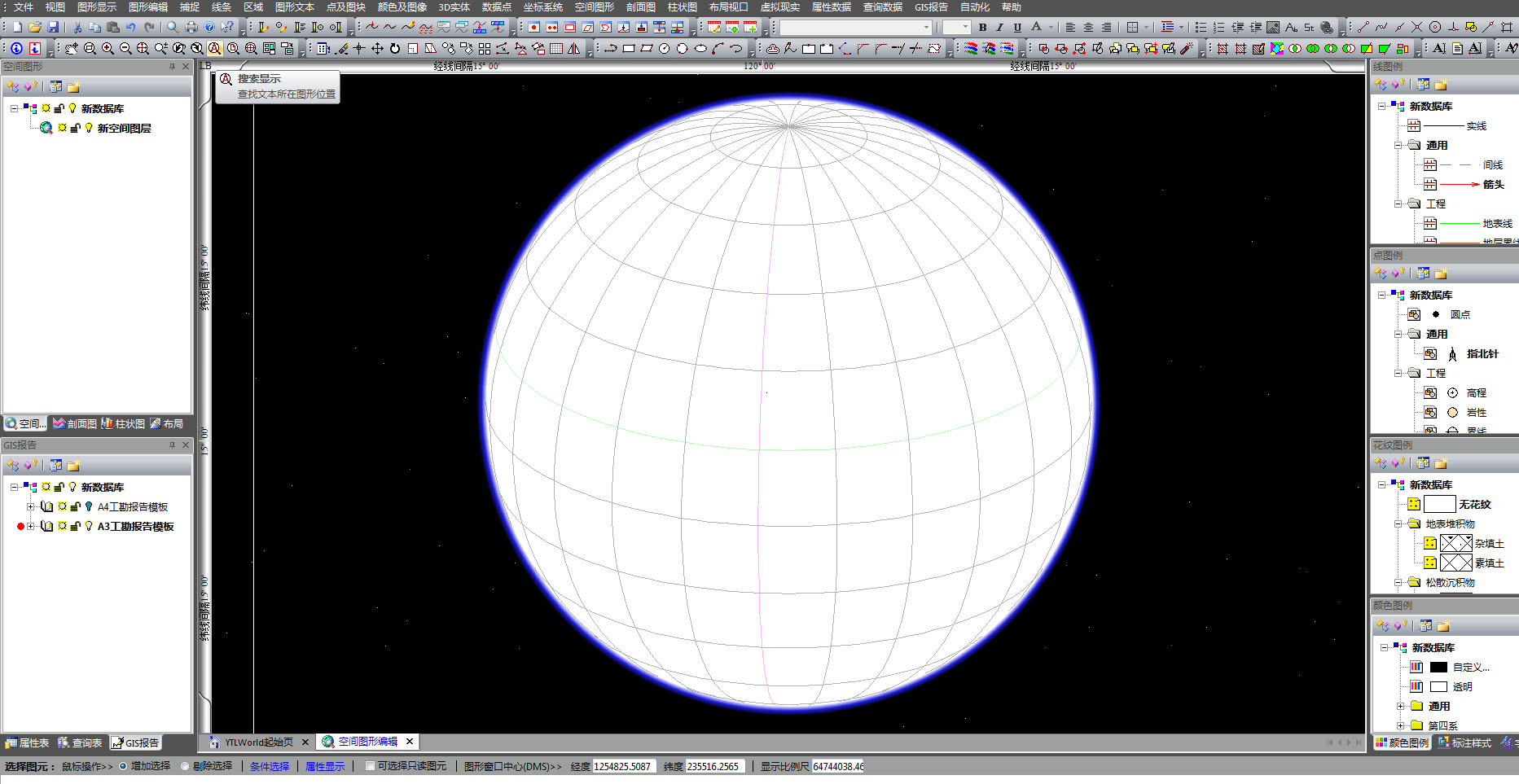Click the 经度 value field
The width and height of the screenshot is (1519, 784).
(x=624, y=766)
